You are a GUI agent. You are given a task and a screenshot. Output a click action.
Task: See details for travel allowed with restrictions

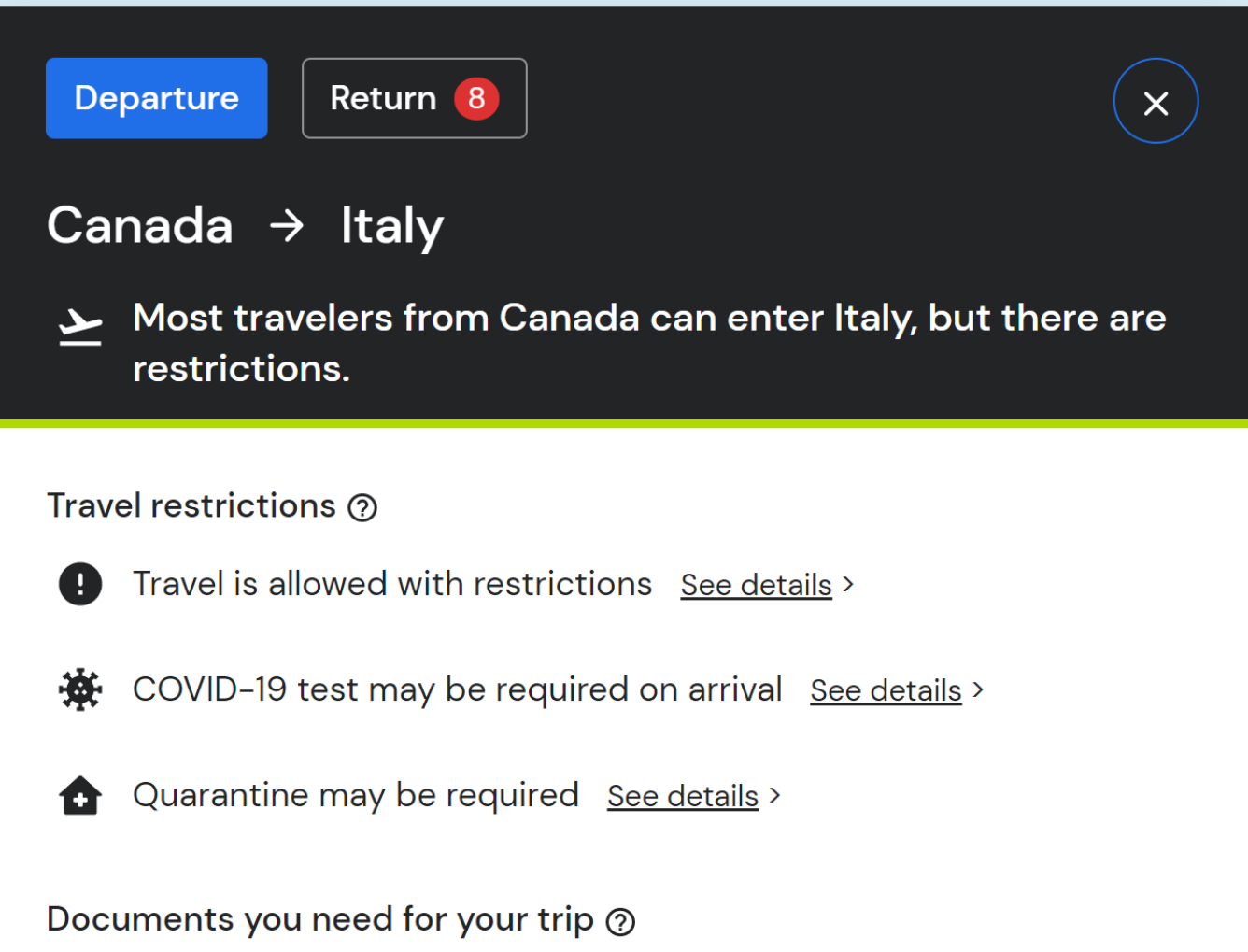pos(756,585)
